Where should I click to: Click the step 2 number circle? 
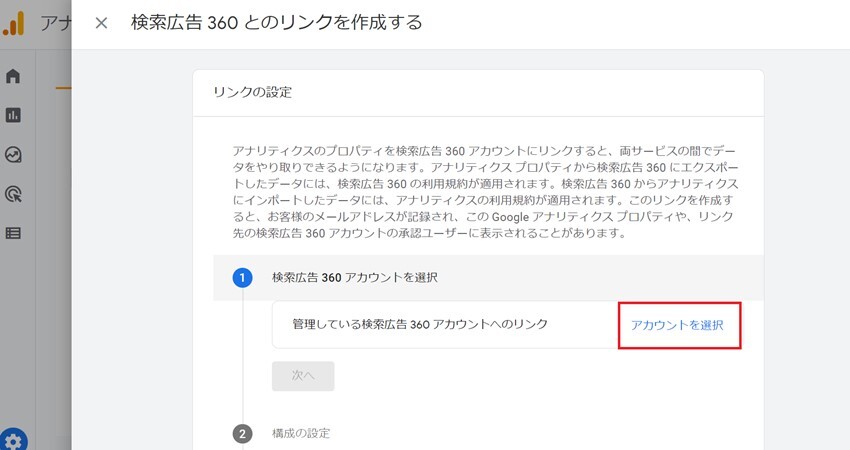point(242,433)
